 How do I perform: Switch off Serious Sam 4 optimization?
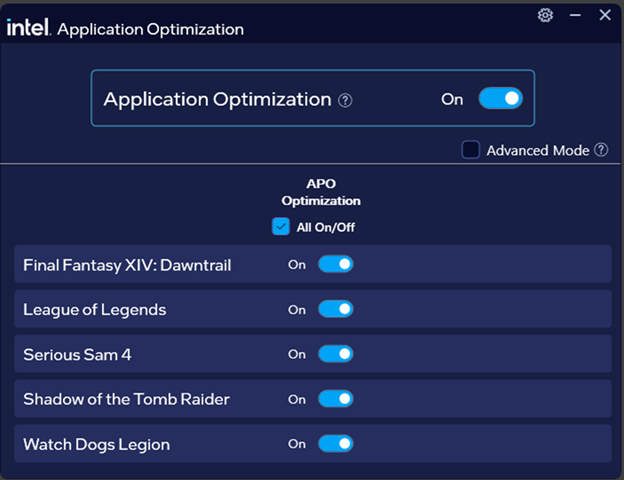[x=335, y=354]
